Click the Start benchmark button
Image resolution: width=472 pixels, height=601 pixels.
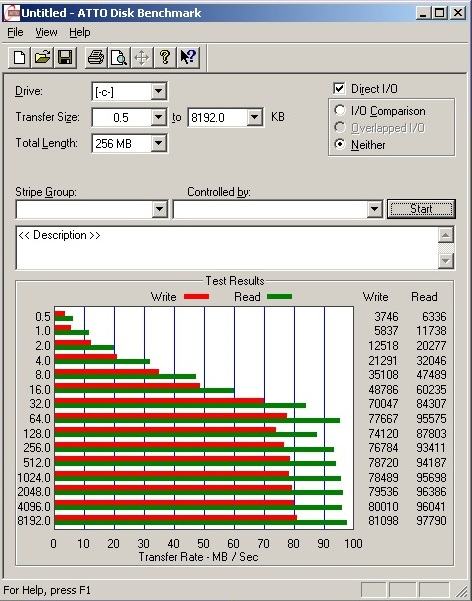click(421, 209)
